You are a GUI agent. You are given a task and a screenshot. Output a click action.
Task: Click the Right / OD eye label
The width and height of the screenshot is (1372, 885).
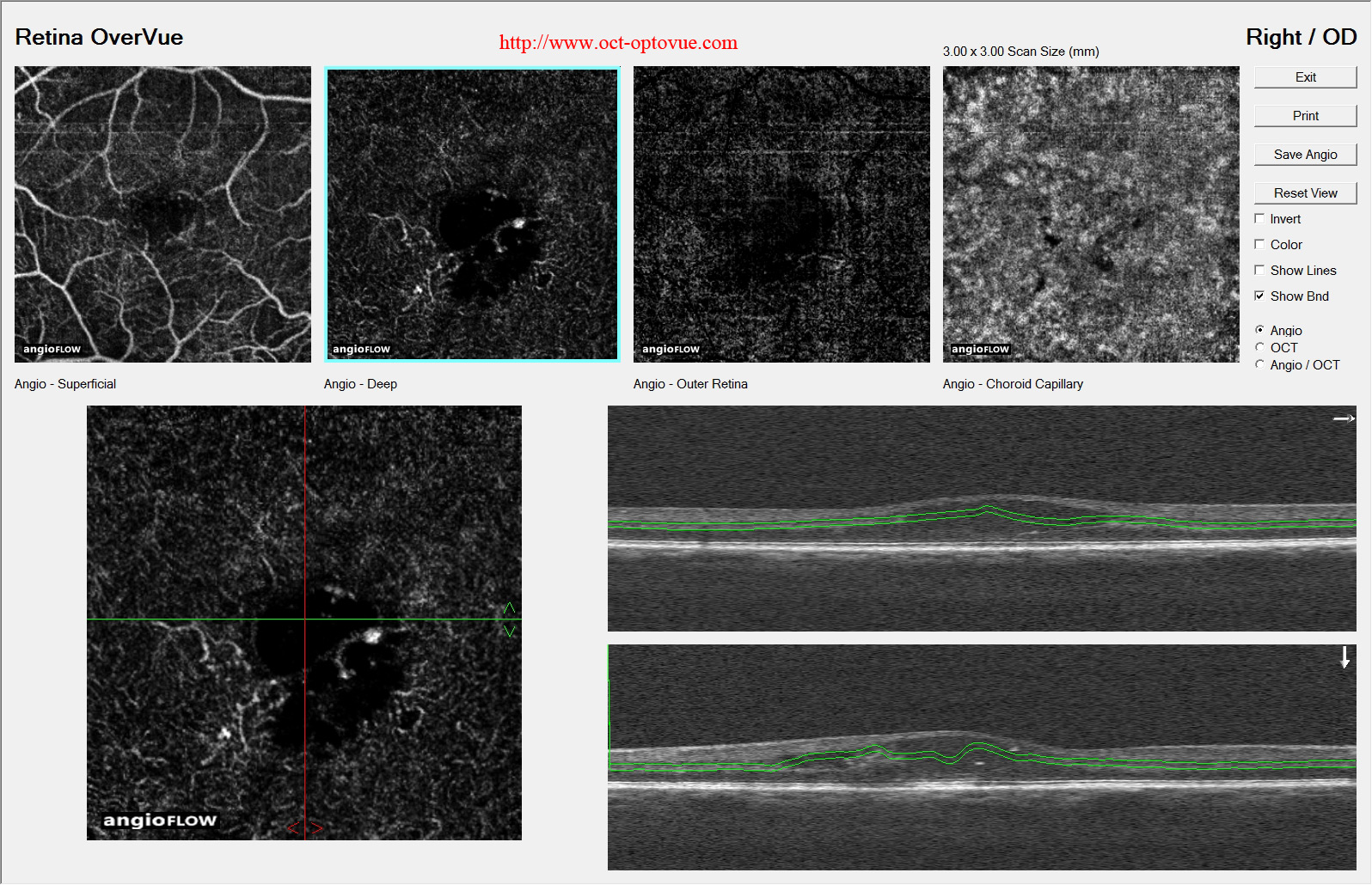1301,38
